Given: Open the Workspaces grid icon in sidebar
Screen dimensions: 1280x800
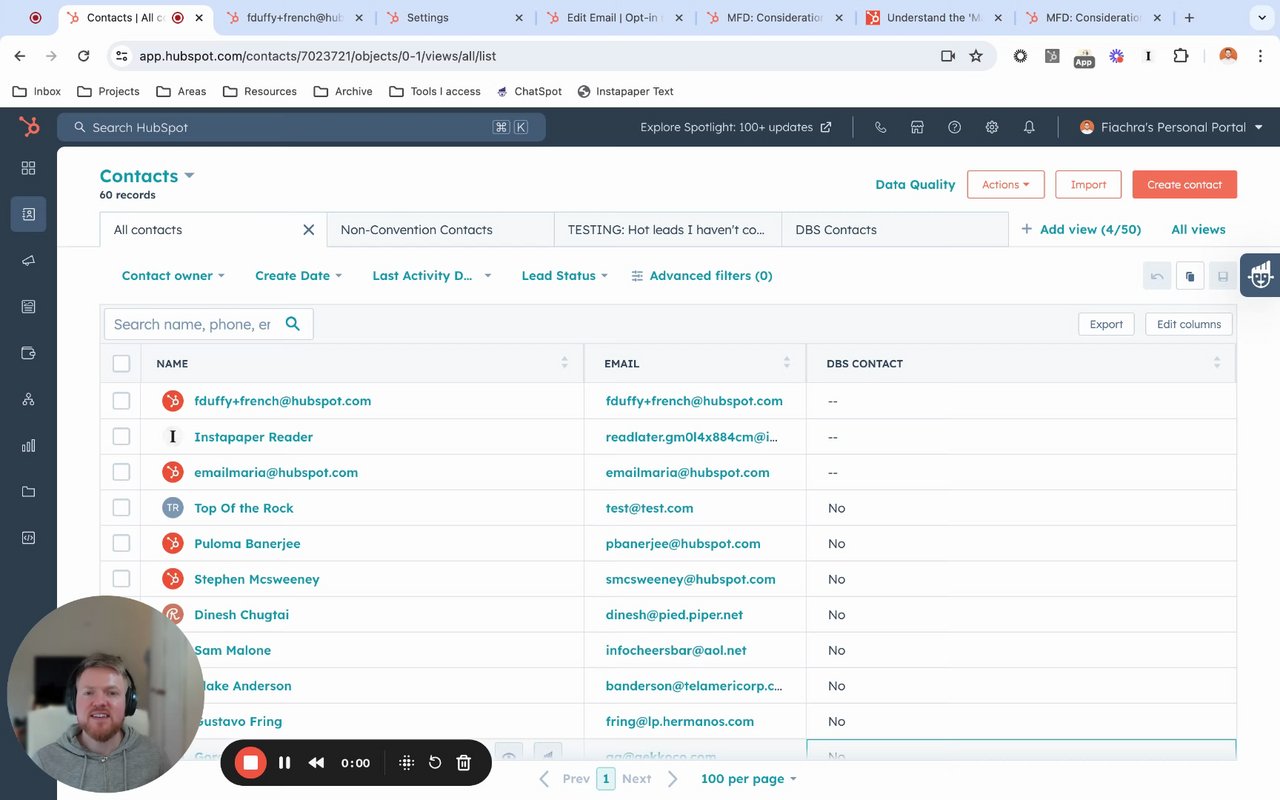Looking at the screenshot, I should click(x=28, y=168).
